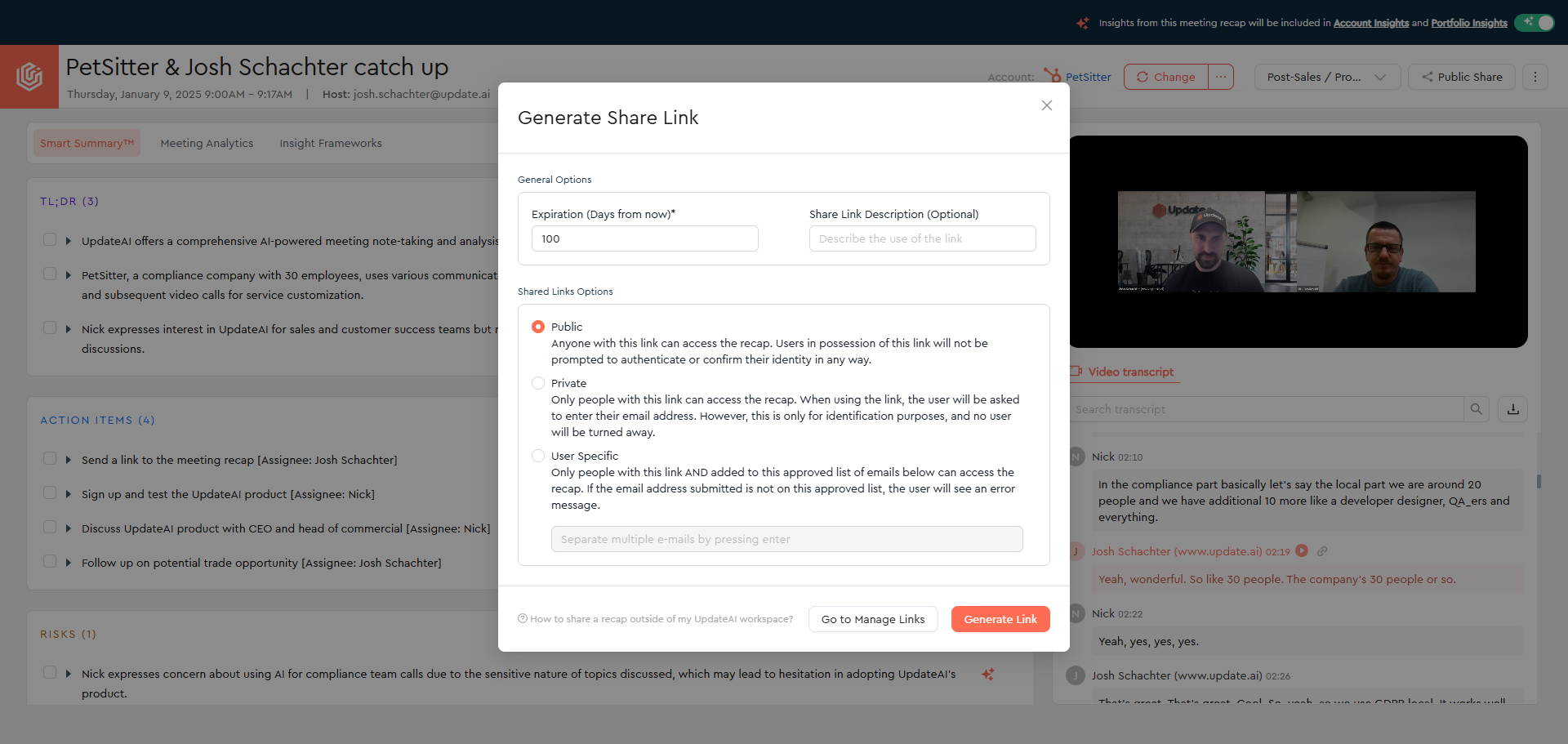Select the User Specific share option
The height and width of the screenshot is (744, 1568).
(x=538, y=456)
